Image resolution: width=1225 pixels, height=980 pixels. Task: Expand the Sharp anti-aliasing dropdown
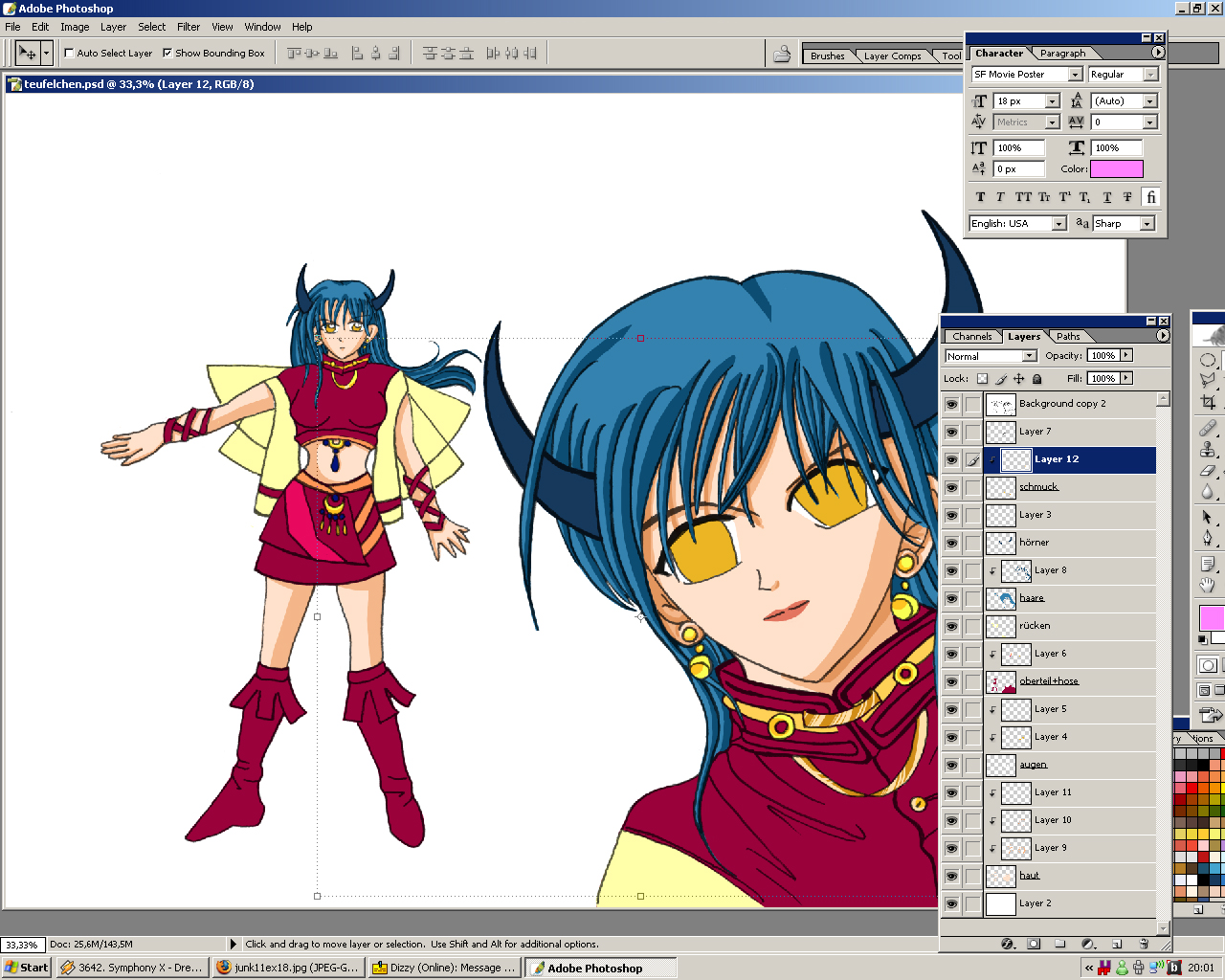1147,224
